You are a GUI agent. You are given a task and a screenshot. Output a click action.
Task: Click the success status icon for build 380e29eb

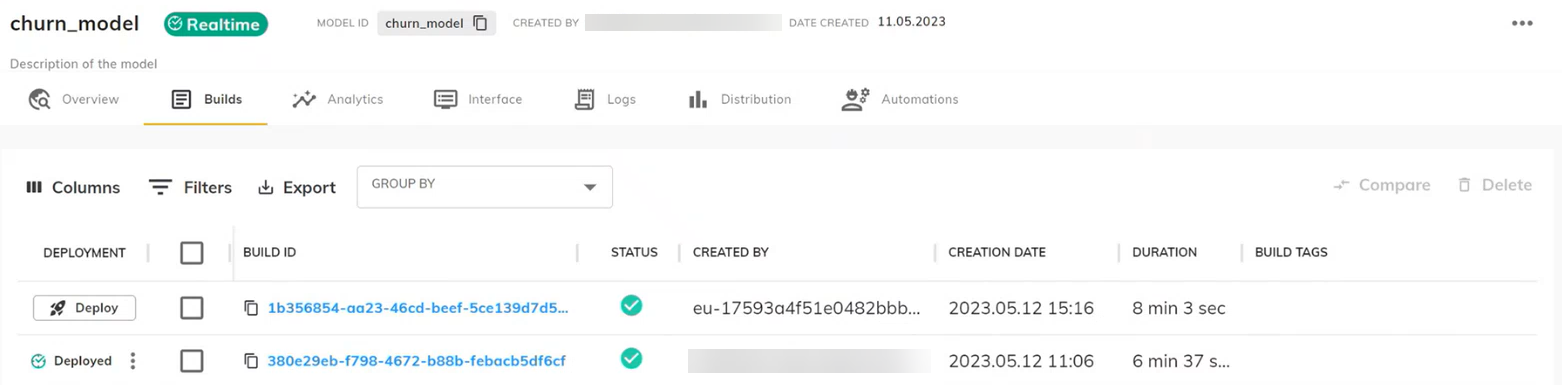click(x=631, y=358)
